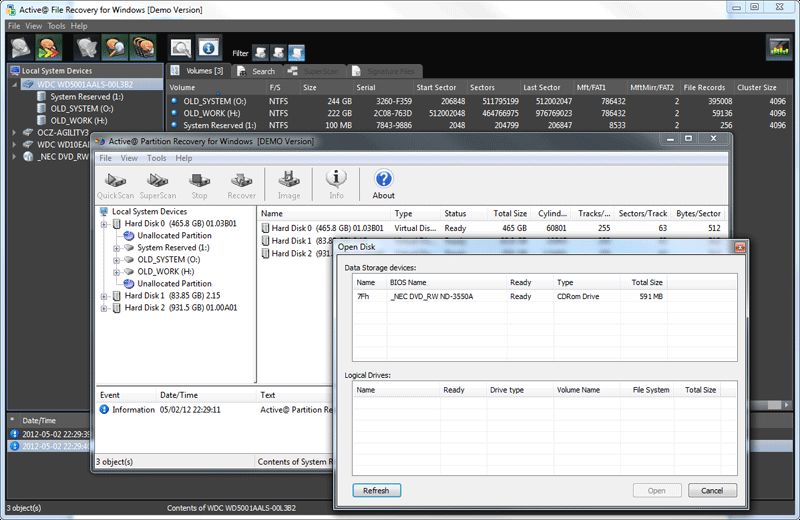The height and width of the screenshot is (520, 800).
Task: Collapse the Hard Disk 0 tree node
Action: pyautogui.click(x=104, y=224)
